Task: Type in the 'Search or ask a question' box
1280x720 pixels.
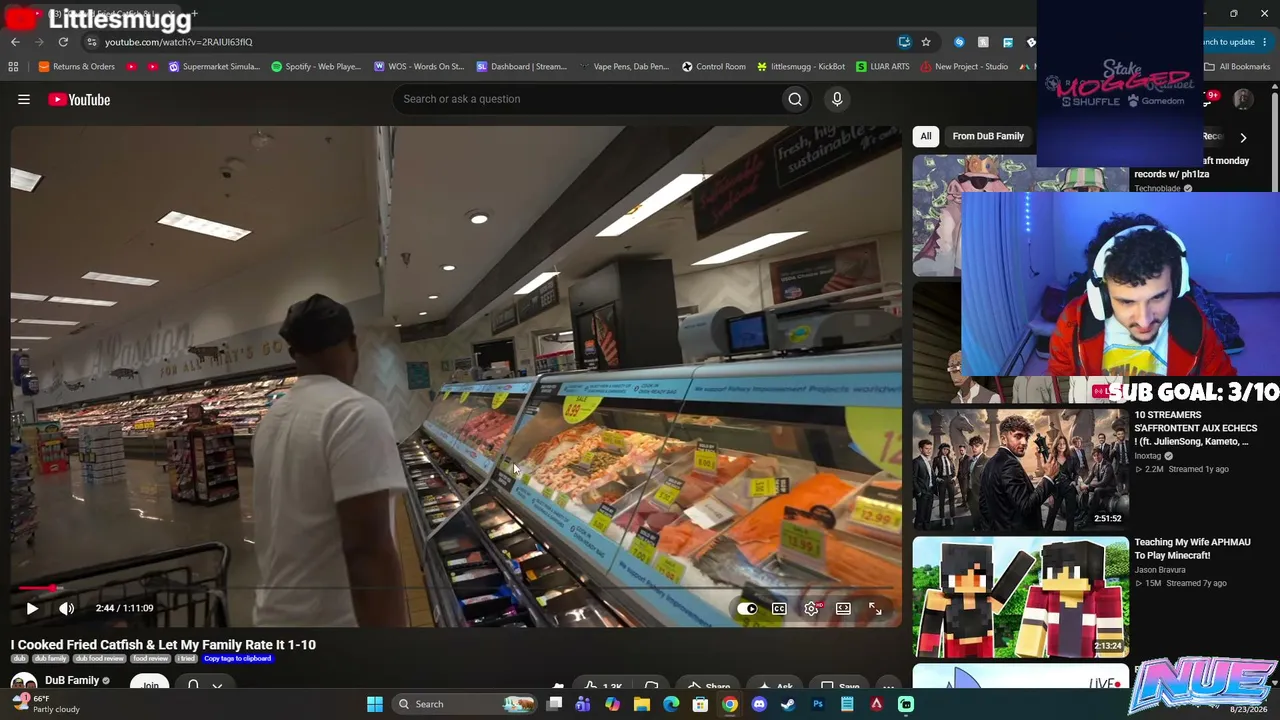Action: click(x=587, y=99)
